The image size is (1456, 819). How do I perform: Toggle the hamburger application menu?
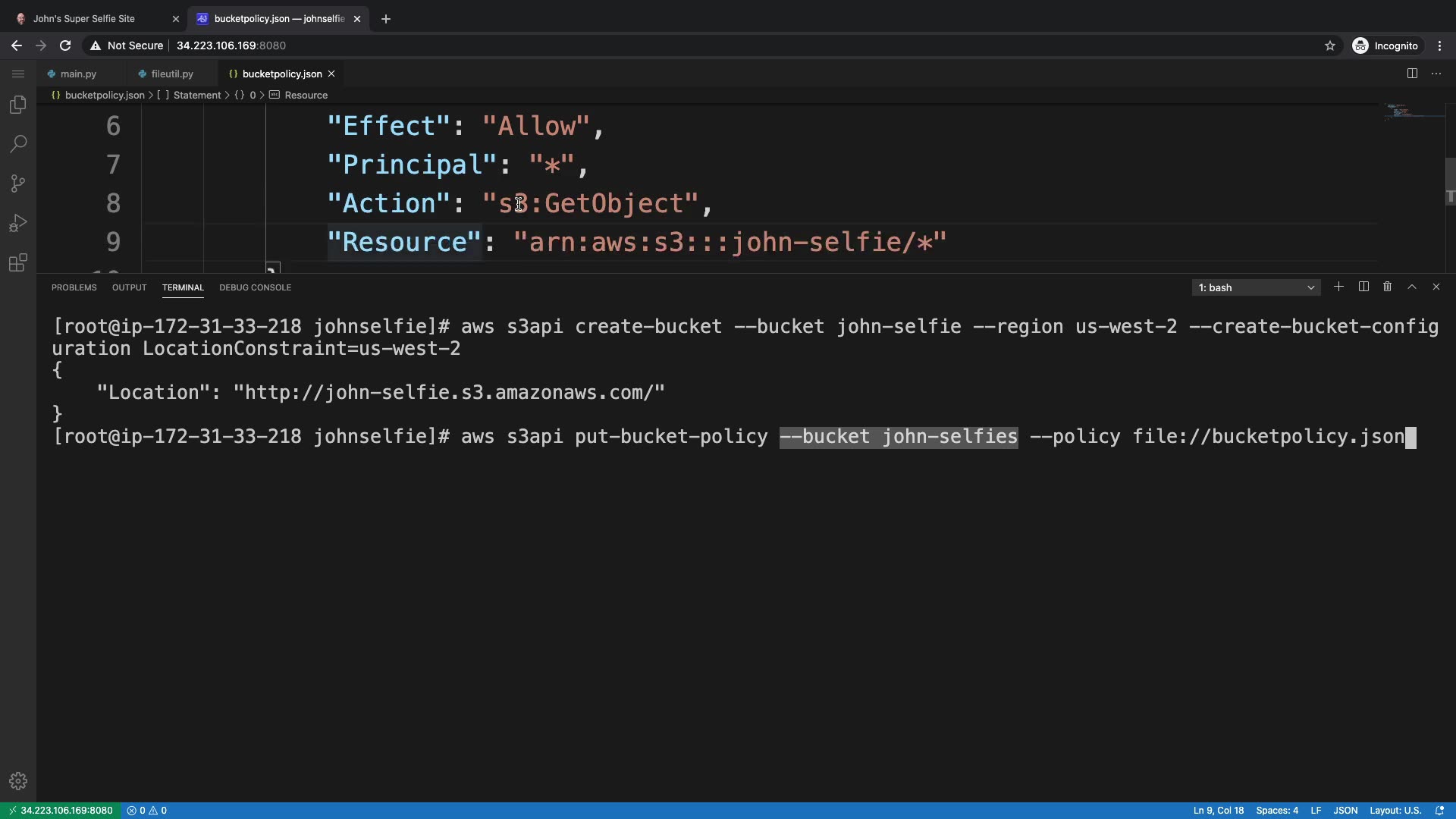tap(18, 74)
